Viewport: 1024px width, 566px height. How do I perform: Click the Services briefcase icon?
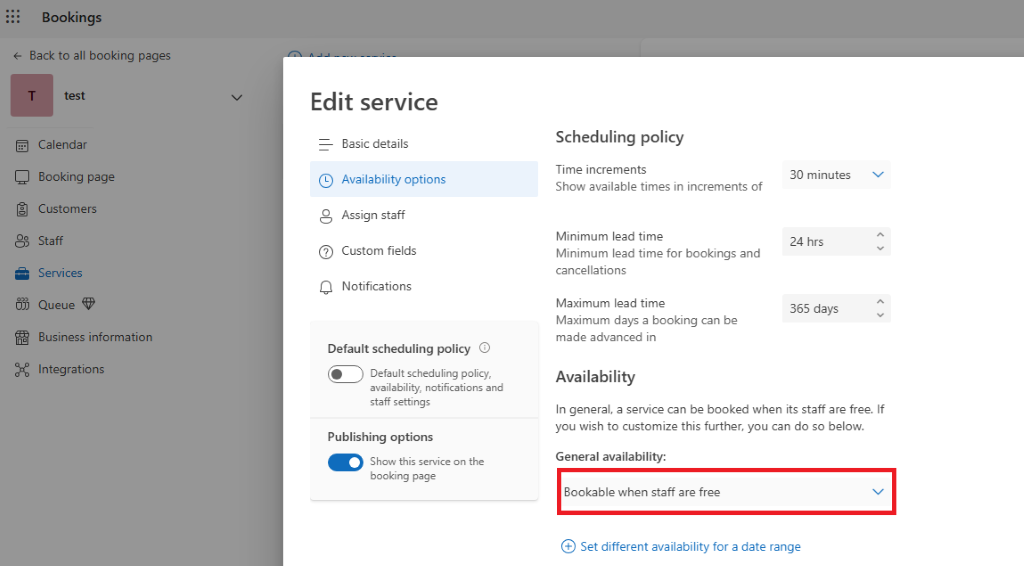coord(22,273)
